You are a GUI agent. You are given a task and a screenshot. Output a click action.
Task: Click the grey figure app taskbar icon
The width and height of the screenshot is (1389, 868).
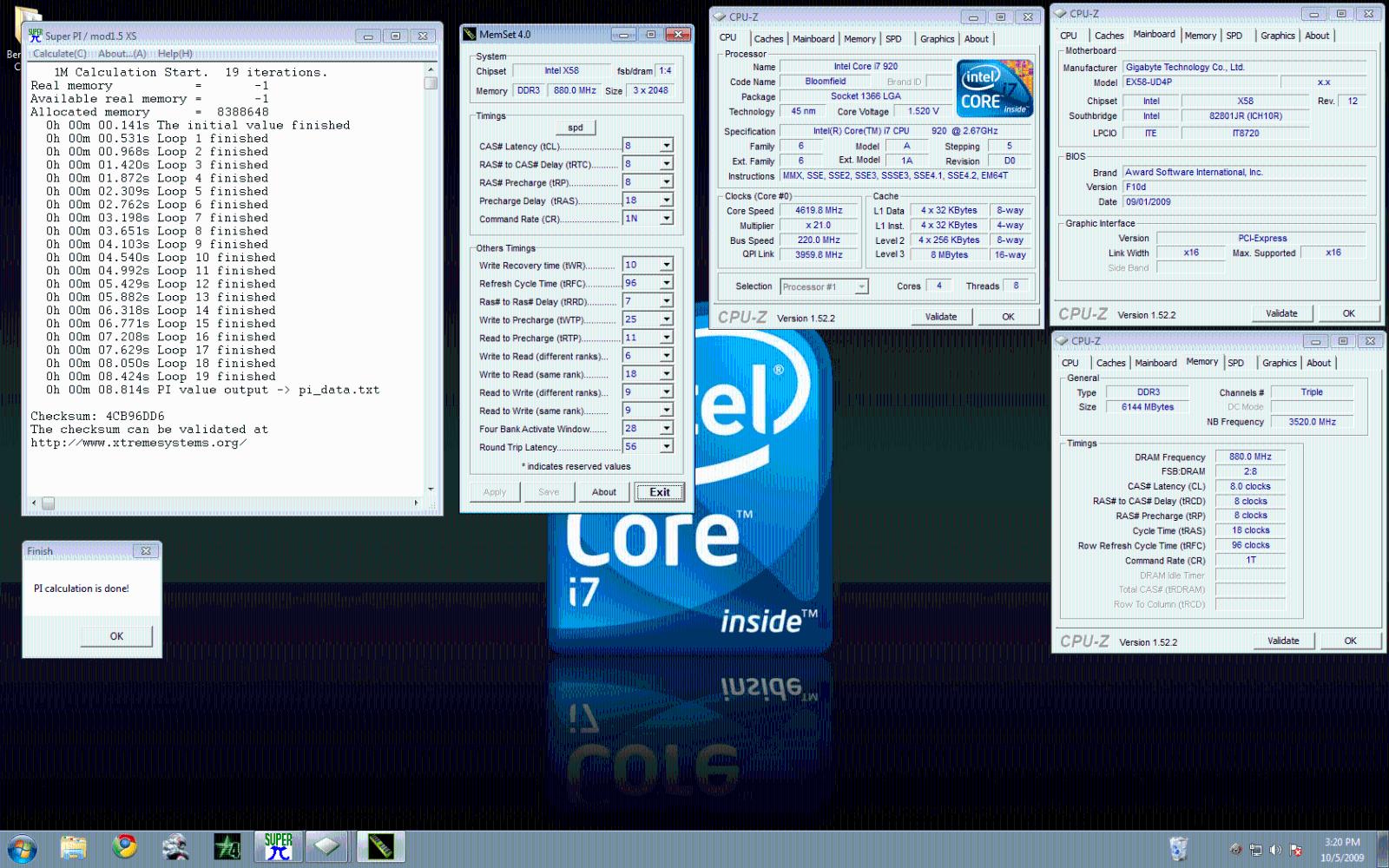pos(175,846)
